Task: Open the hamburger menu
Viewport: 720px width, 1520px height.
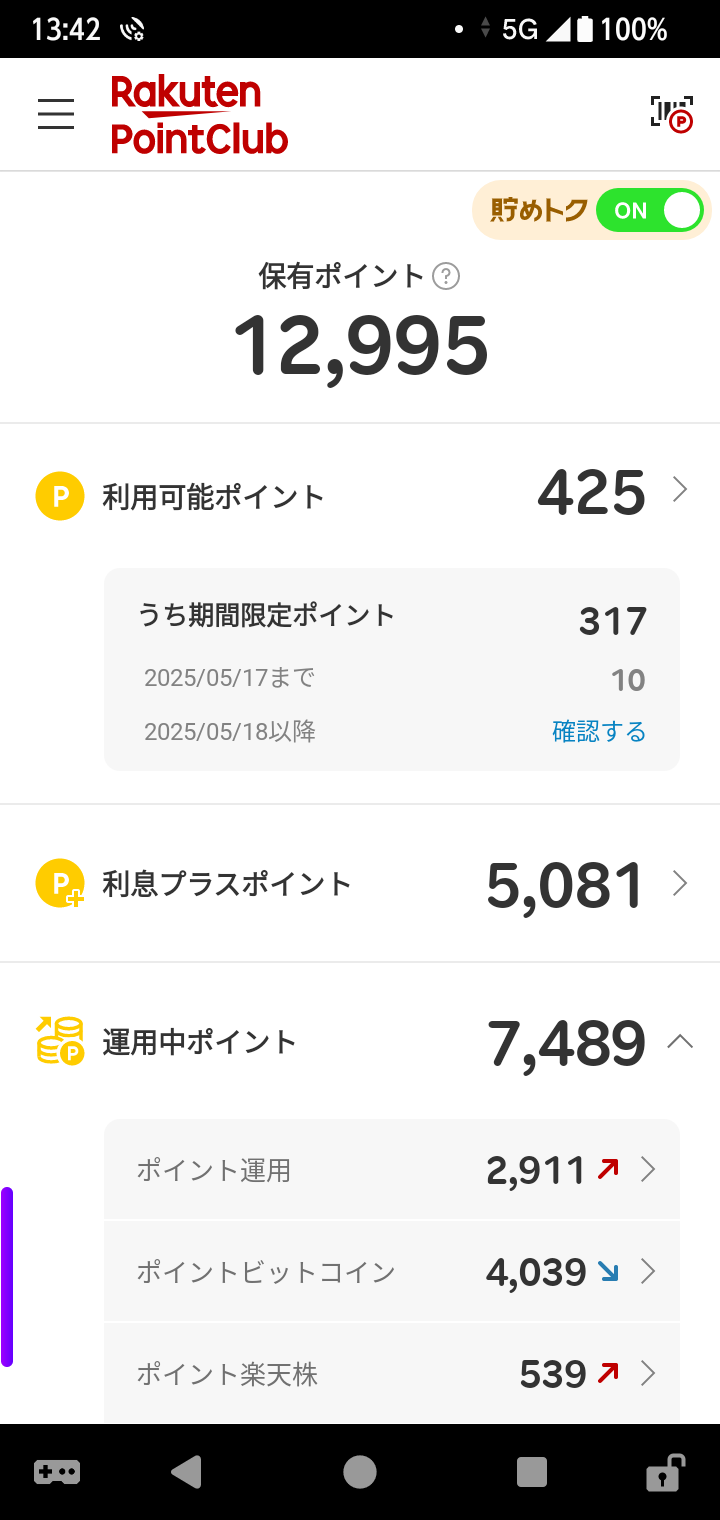Action: coord(56,114)
